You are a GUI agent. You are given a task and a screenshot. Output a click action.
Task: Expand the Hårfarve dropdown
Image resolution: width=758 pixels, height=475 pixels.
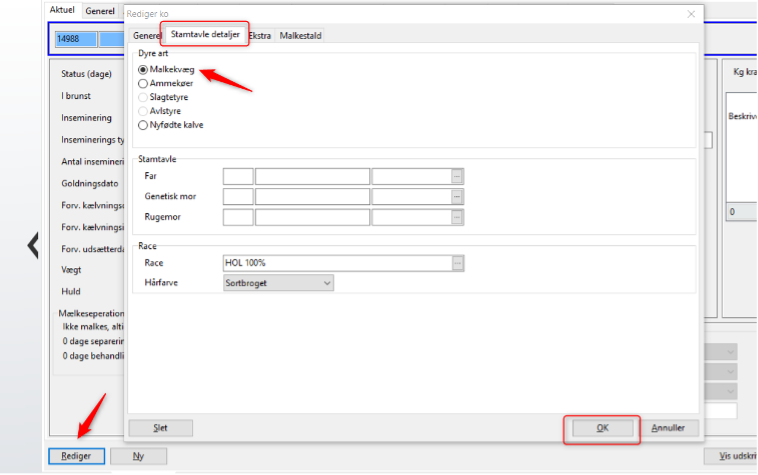point(326,283)
